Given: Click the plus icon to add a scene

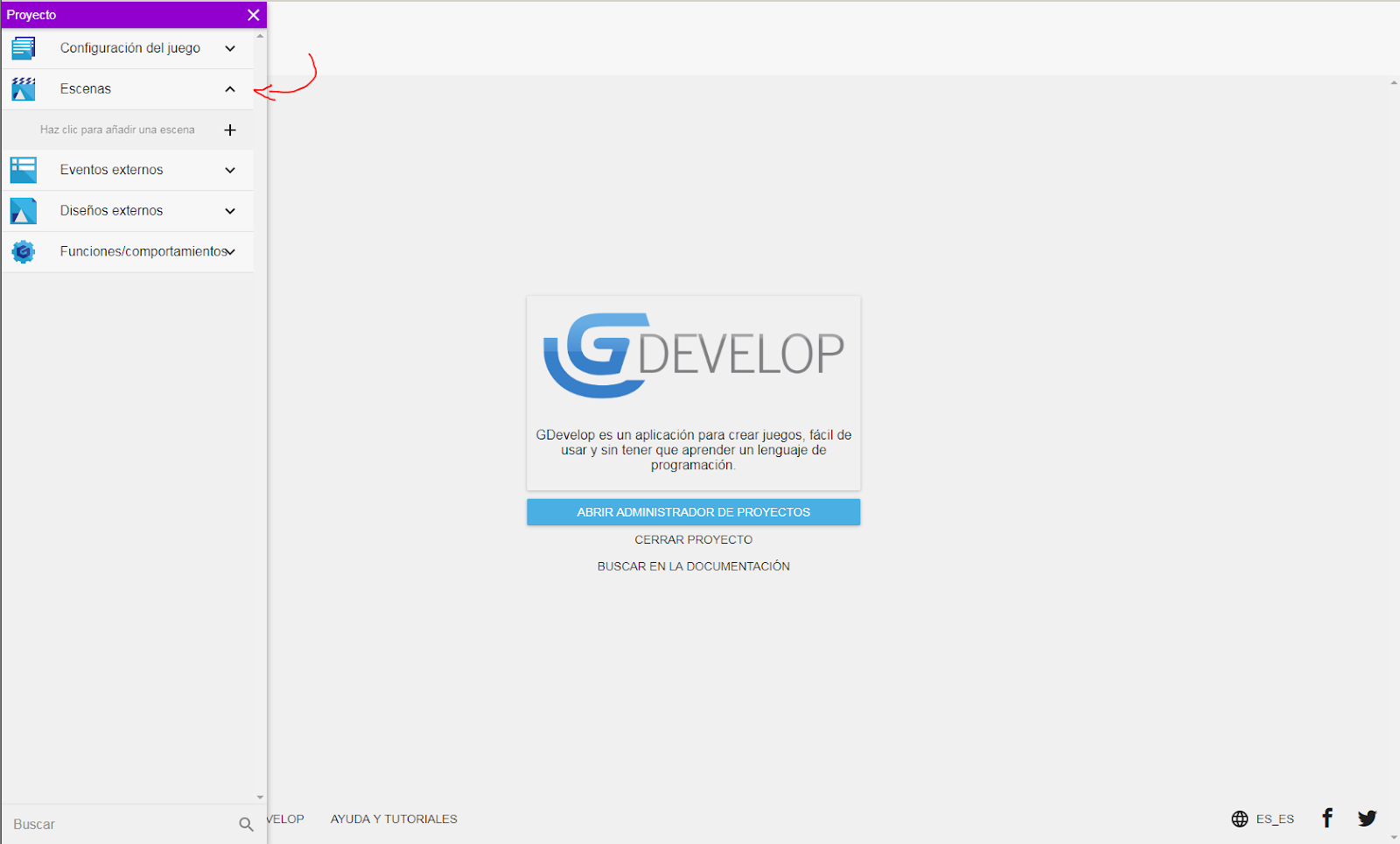Looking at the screenshot, I should coord(230,130).
